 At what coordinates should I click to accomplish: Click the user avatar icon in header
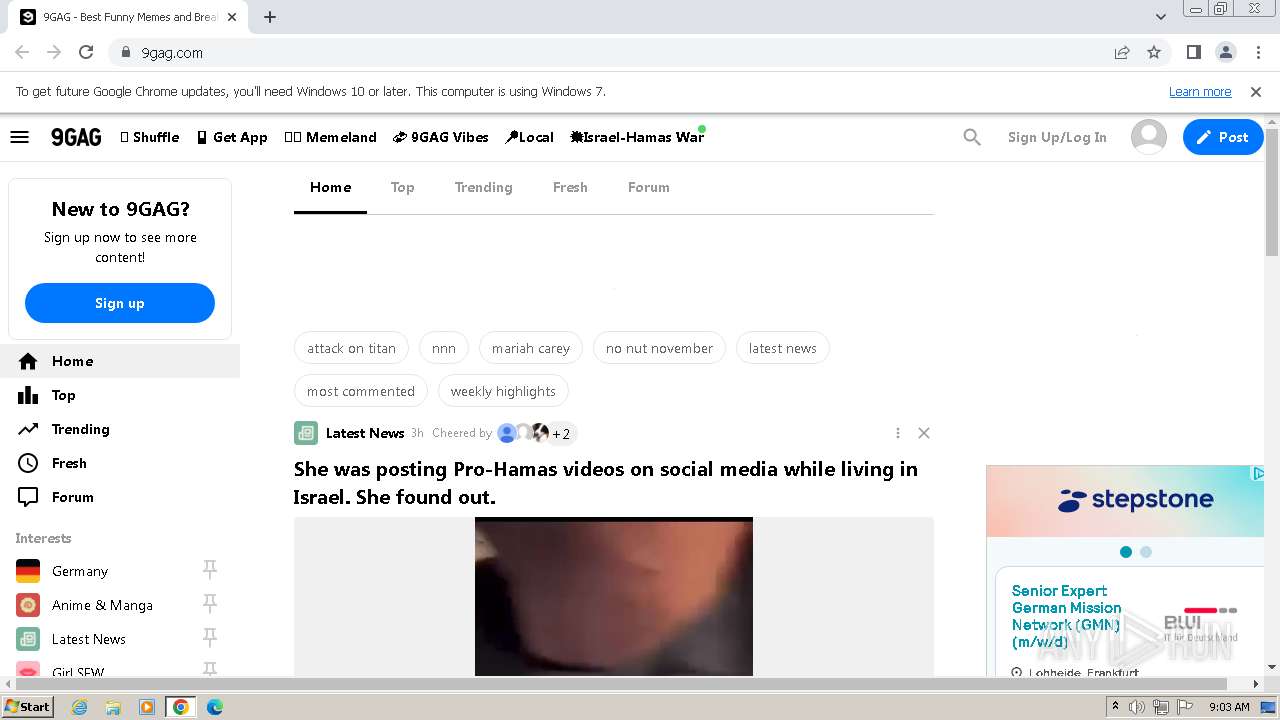[x=1148, y=137]
